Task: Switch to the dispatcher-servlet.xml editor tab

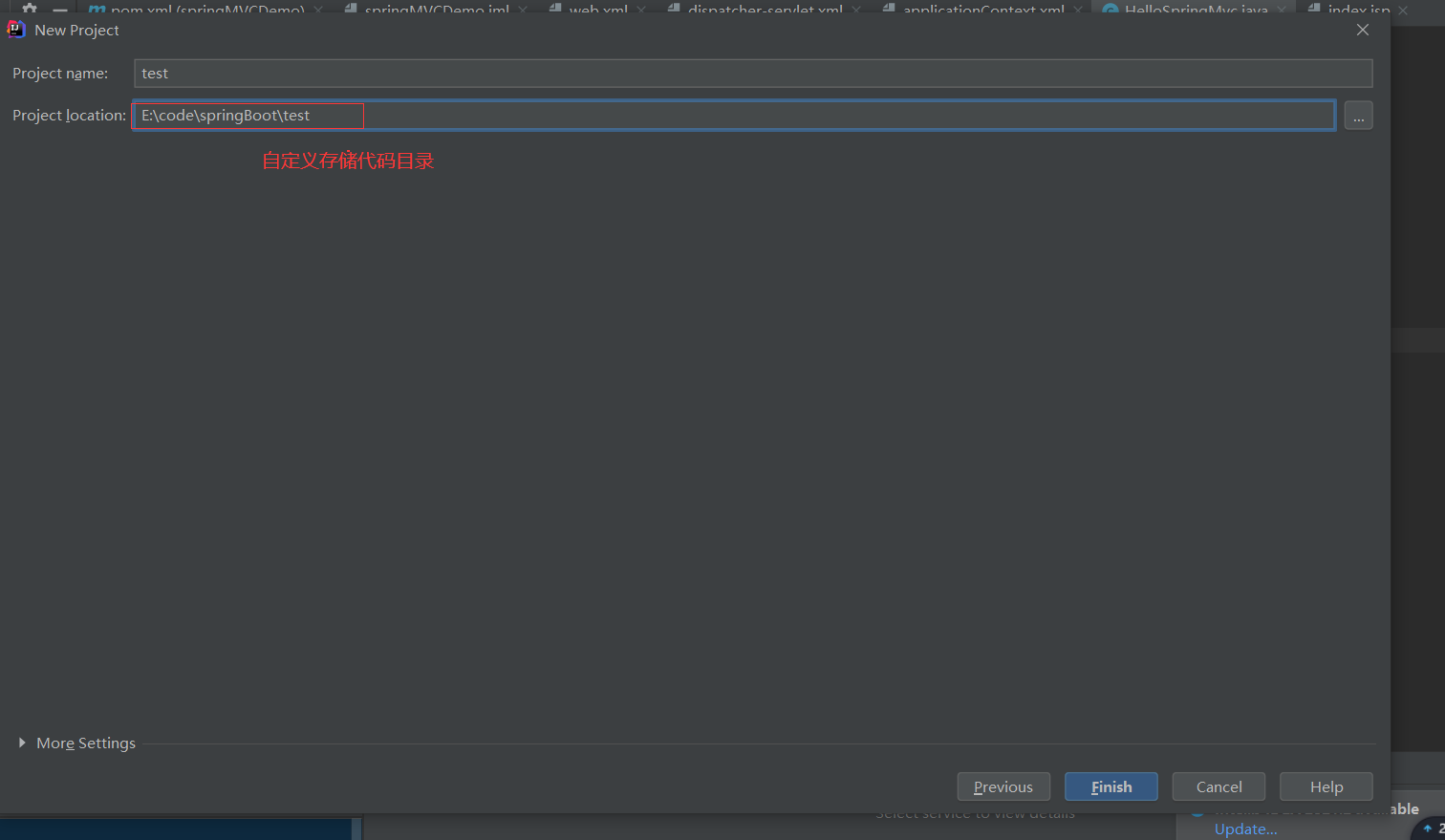Action: pos(765,9)
